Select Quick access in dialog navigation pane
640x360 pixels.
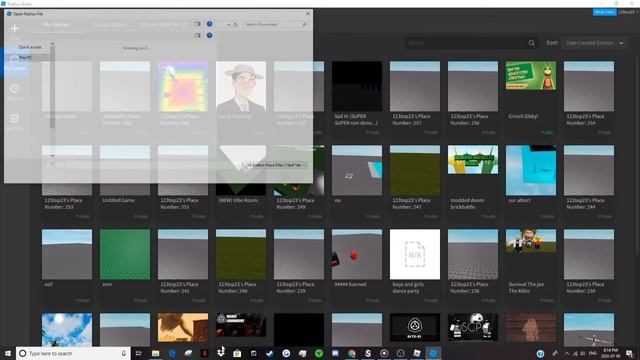tap(30, 47)
